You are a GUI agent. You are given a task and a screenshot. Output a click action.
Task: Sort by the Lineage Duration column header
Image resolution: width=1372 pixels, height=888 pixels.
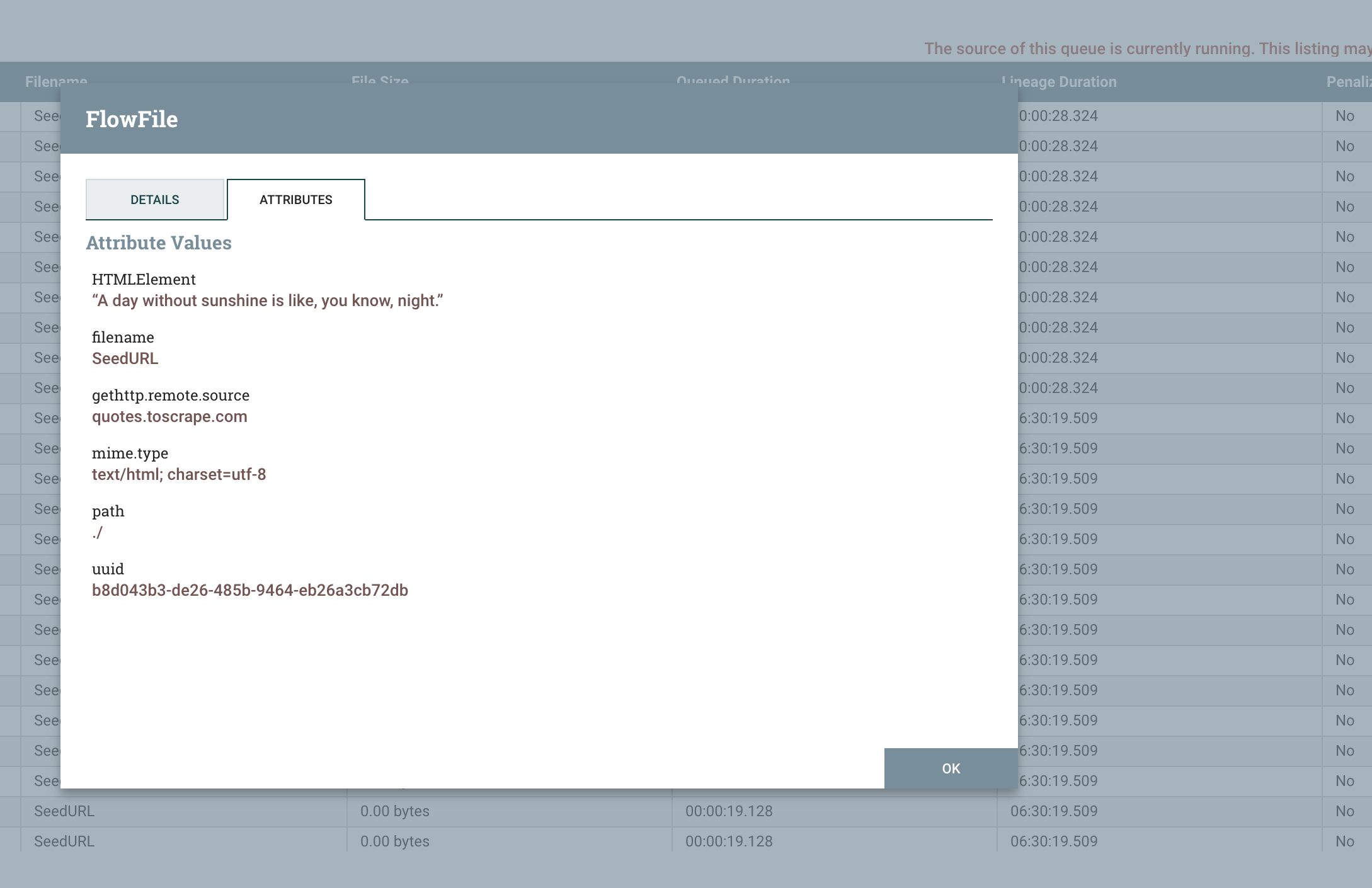(x=1059, y=82)
